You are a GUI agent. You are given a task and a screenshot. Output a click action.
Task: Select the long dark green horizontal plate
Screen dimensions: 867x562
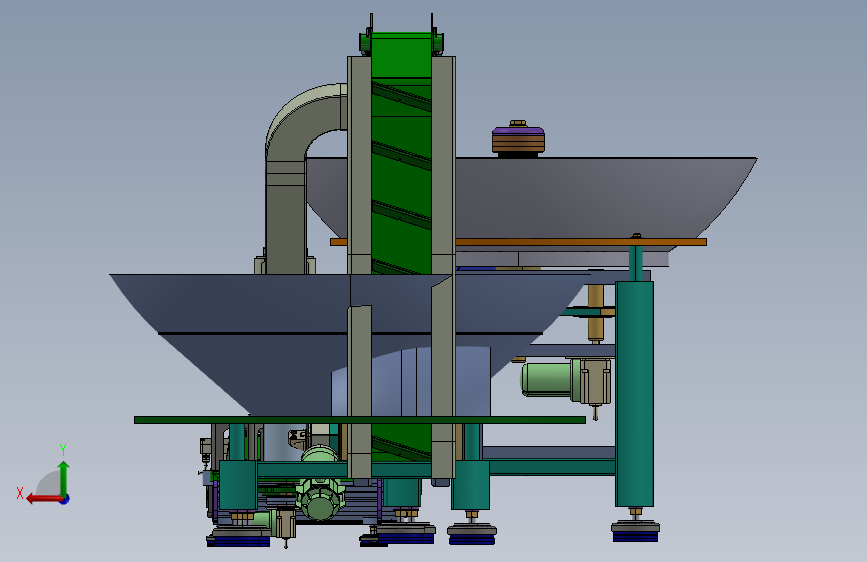click(359, 420)
